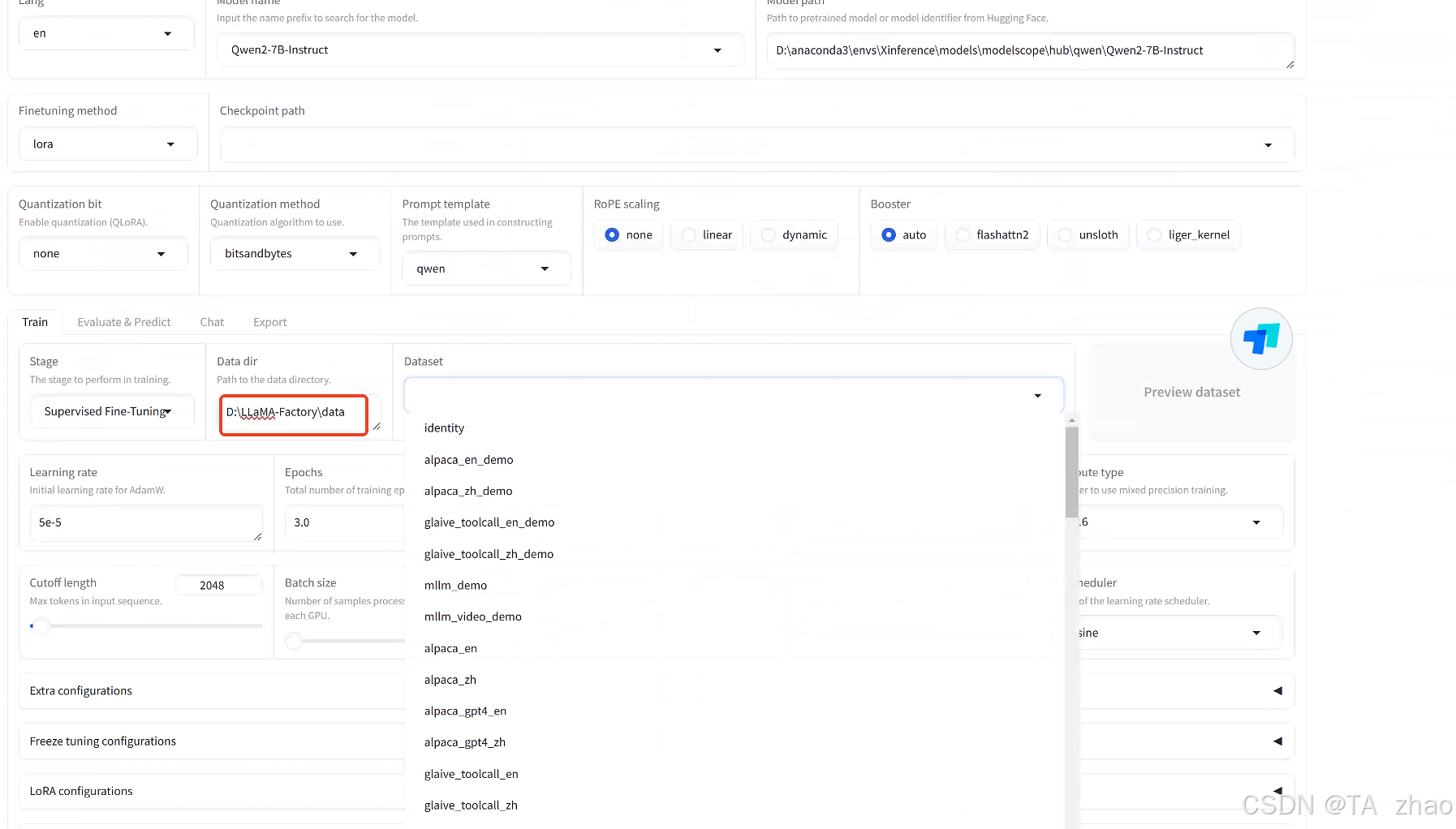Open the Prompt template dropdown qwen
Image resolution: width=1456 pixels, height=829 pixels.
(x=486, y=268)
